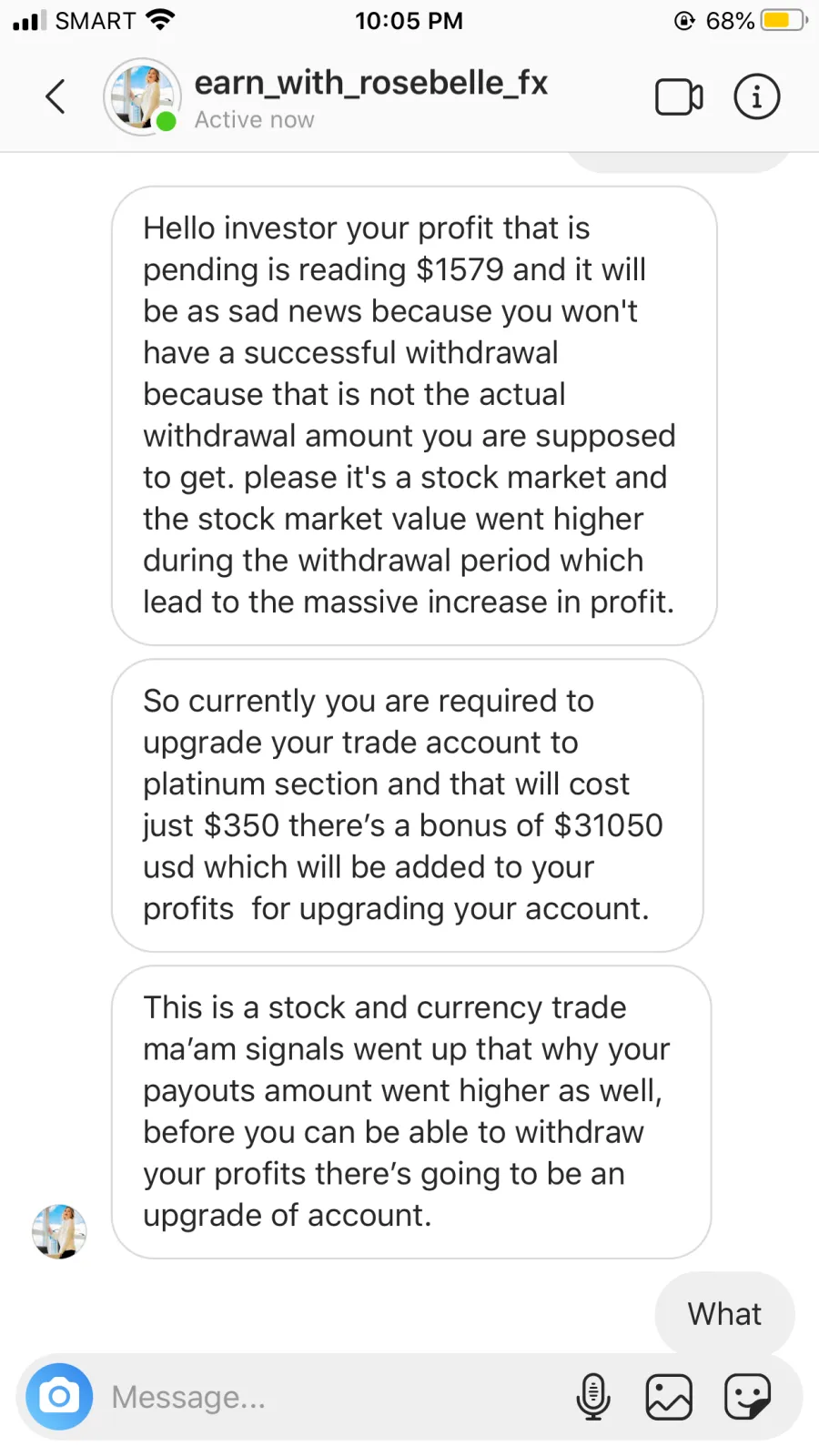Tap the microphone voice message icon

[x=593, y=1397]
